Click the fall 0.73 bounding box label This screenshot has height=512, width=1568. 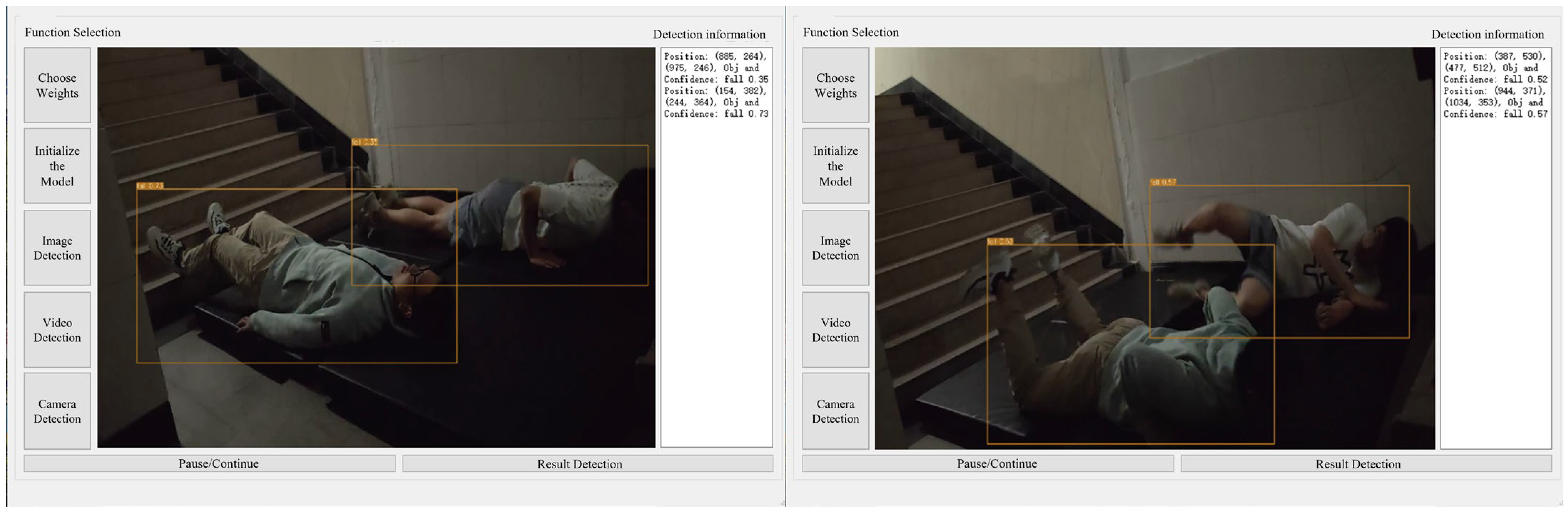tap(150, 186)
